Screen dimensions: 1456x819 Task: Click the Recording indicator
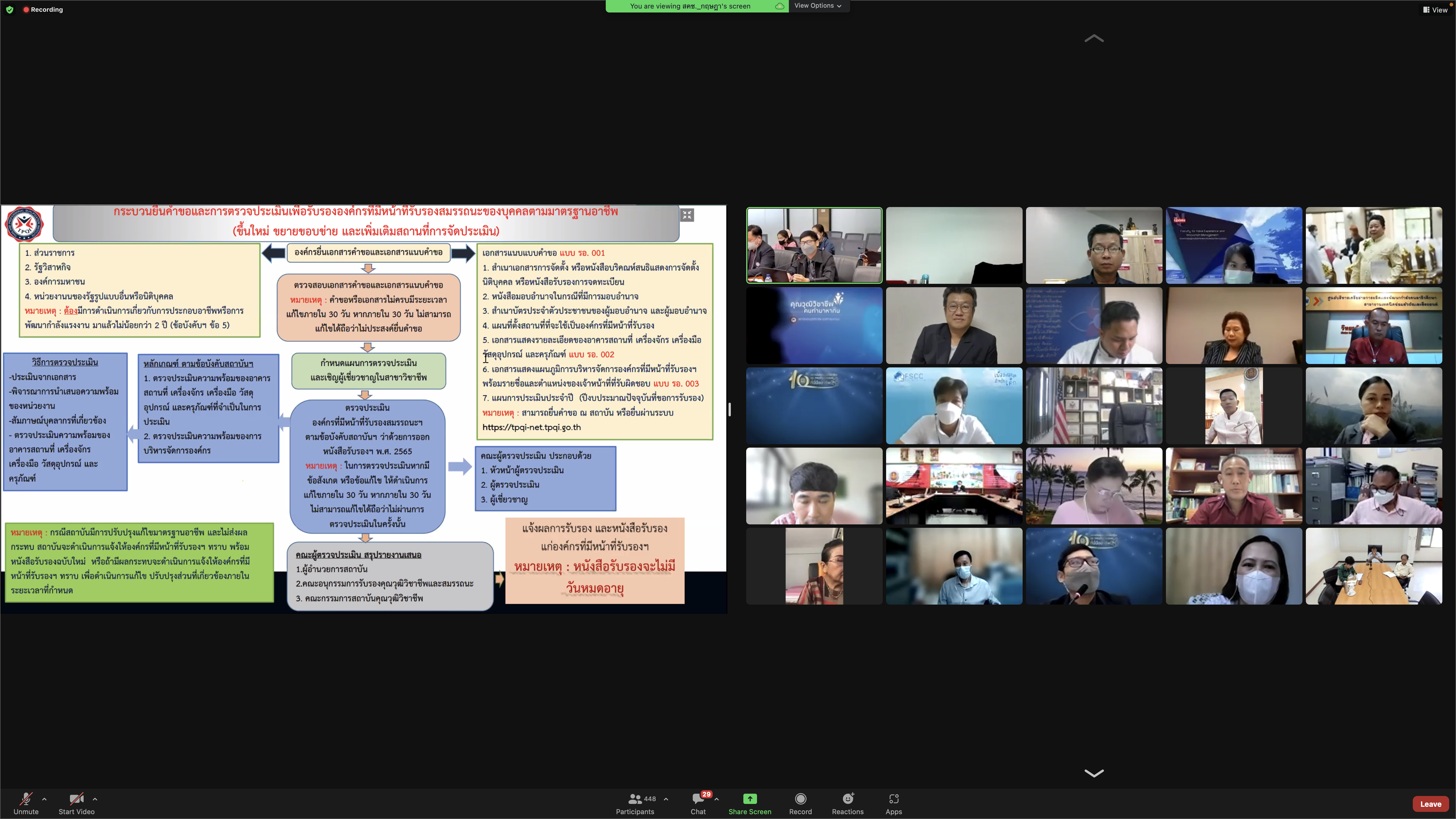(43, 10)
